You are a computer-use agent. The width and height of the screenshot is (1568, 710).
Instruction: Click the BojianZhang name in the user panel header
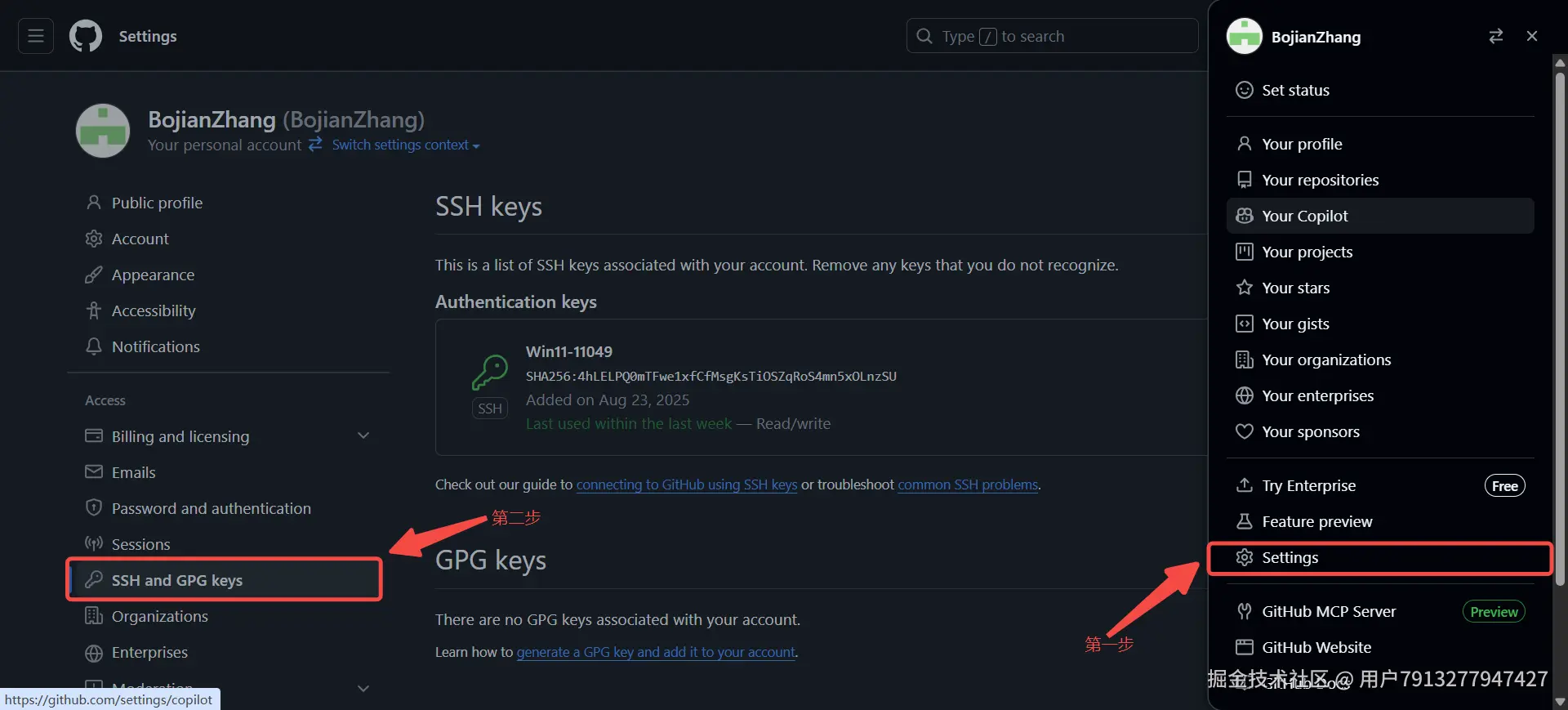click(x=1316, y=37)
